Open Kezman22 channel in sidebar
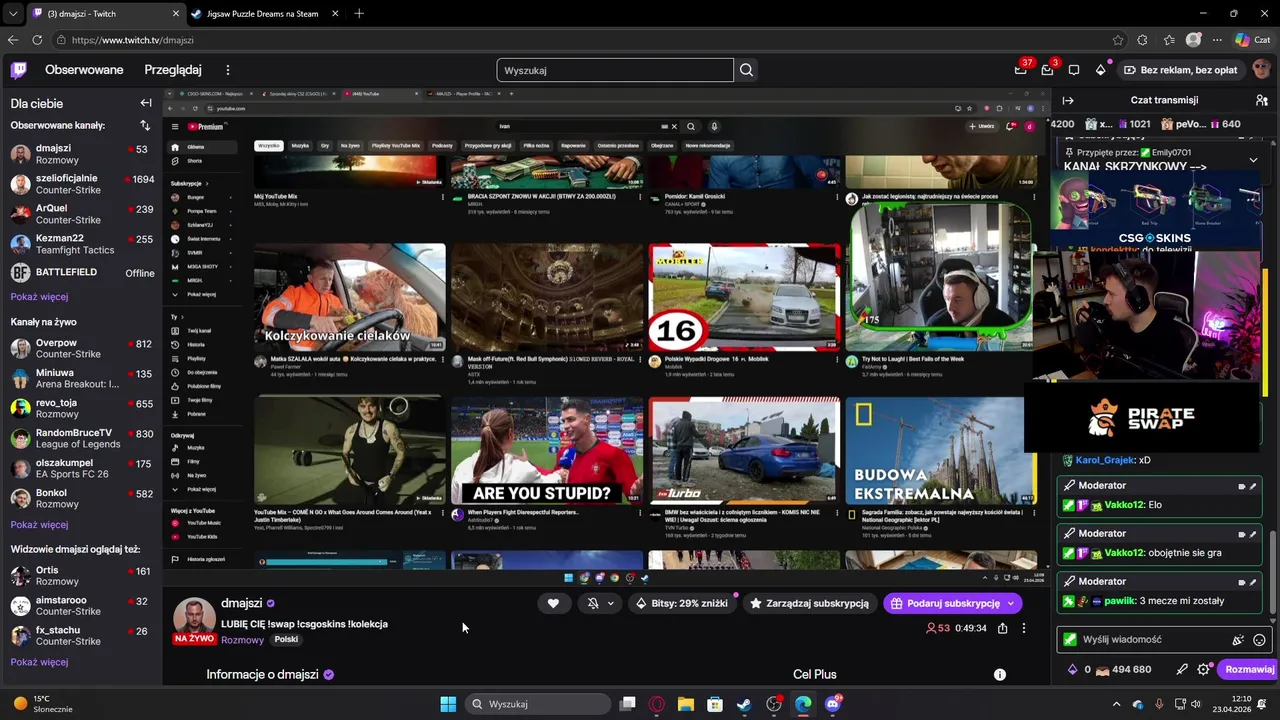The width and height of the screenshot is (1280, 720). click(82, 244)
